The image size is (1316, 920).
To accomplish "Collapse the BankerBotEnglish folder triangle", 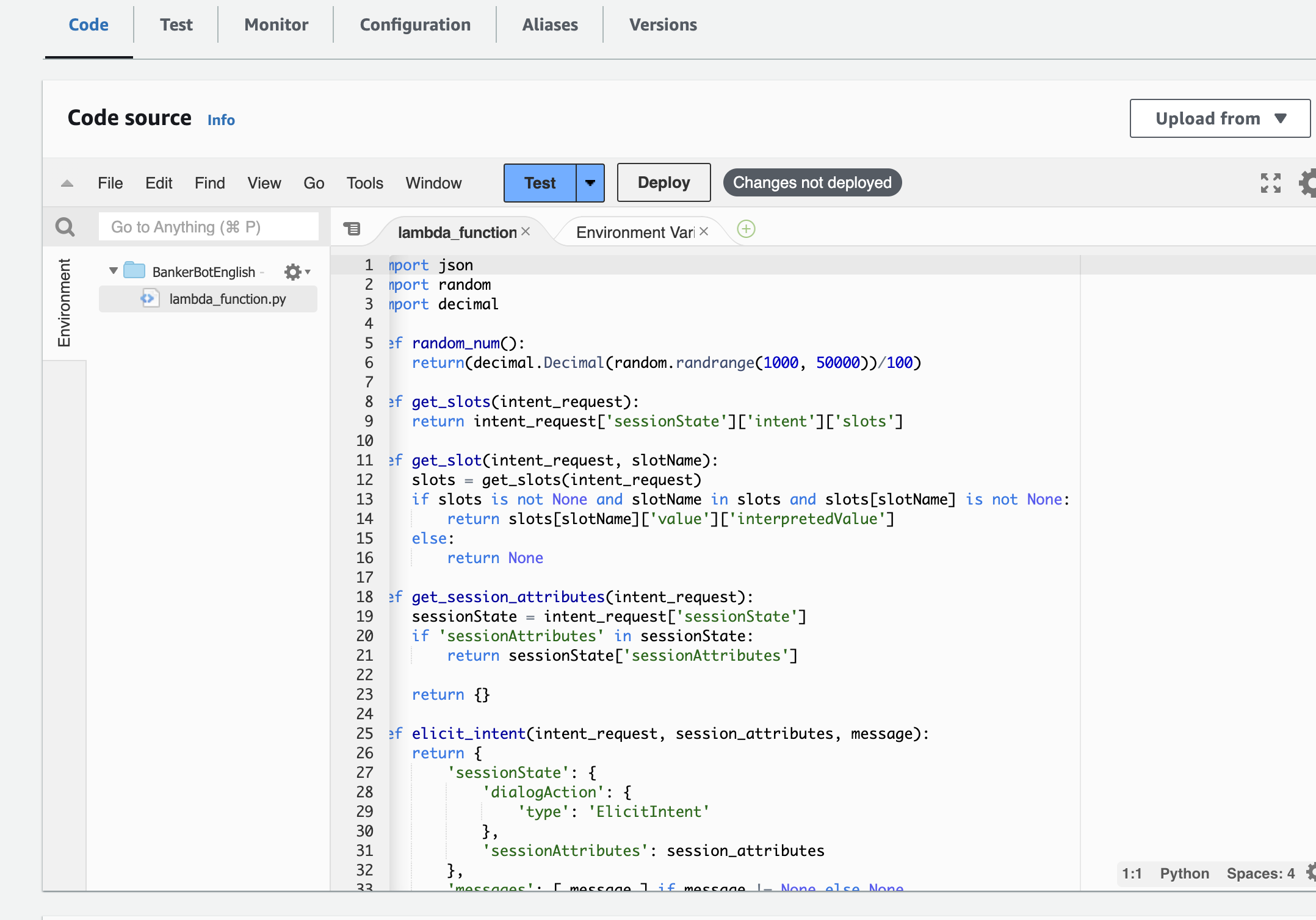I will tap(113, 271).
